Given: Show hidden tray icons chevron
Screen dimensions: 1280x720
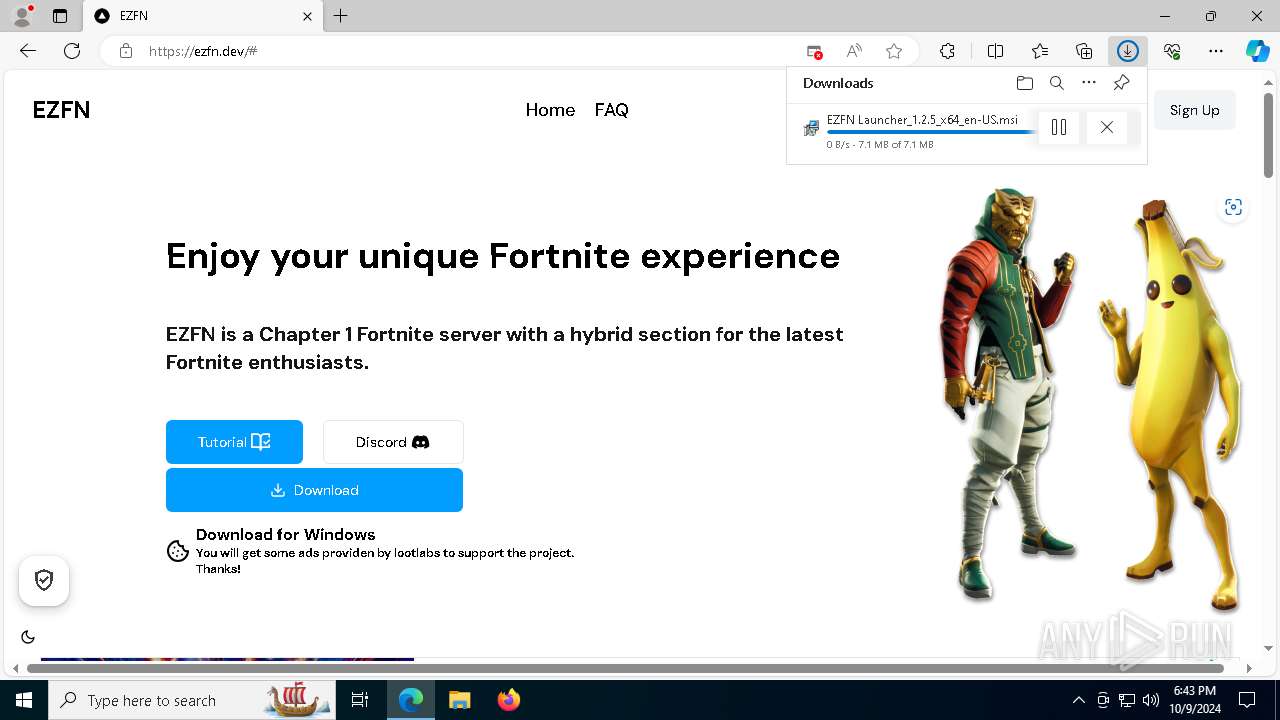Looking at the screenshot, I should coord(1078,700).
